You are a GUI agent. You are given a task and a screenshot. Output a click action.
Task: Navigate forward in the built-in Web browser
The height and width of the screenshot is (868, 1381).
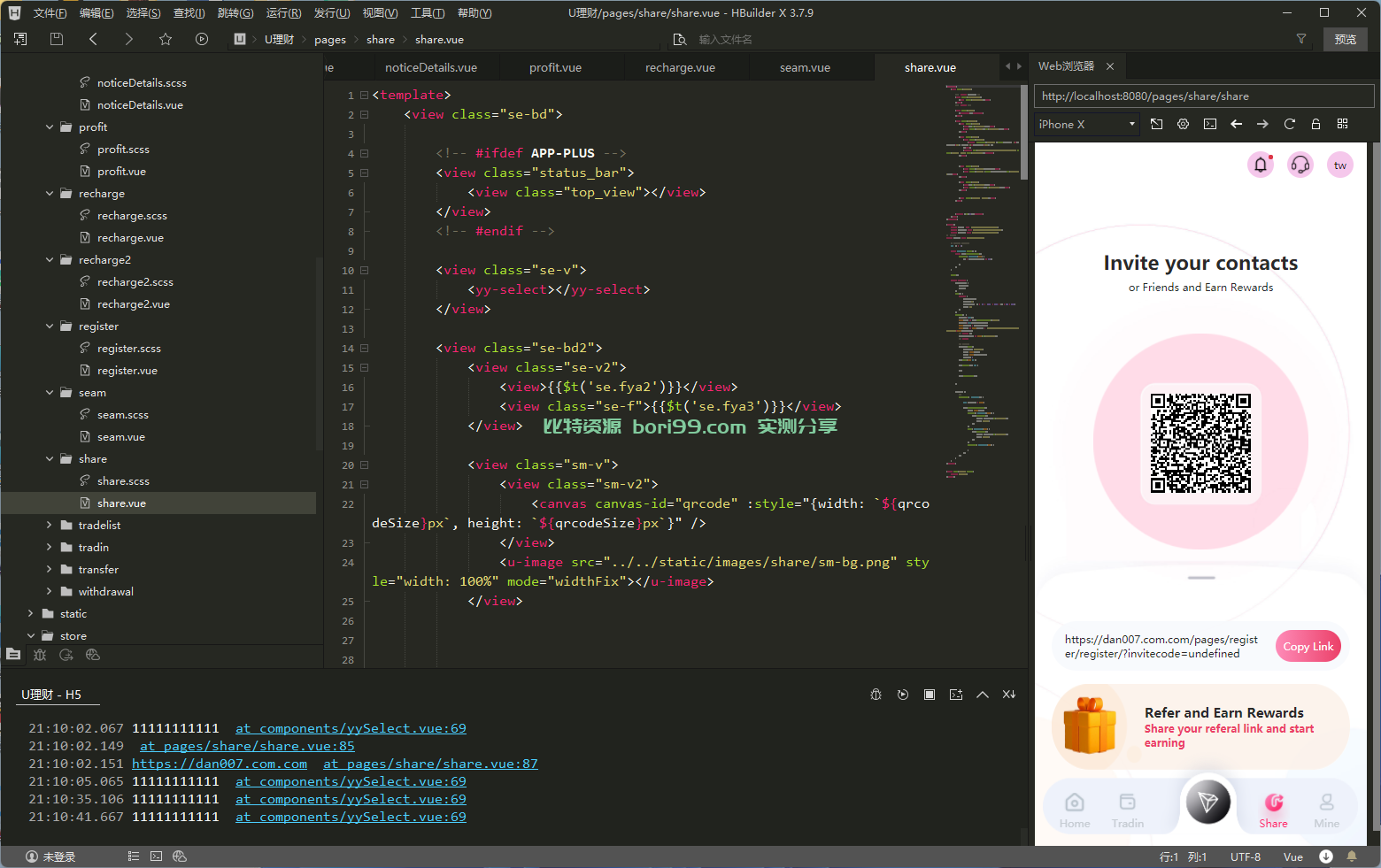(x=1262, y=124)
